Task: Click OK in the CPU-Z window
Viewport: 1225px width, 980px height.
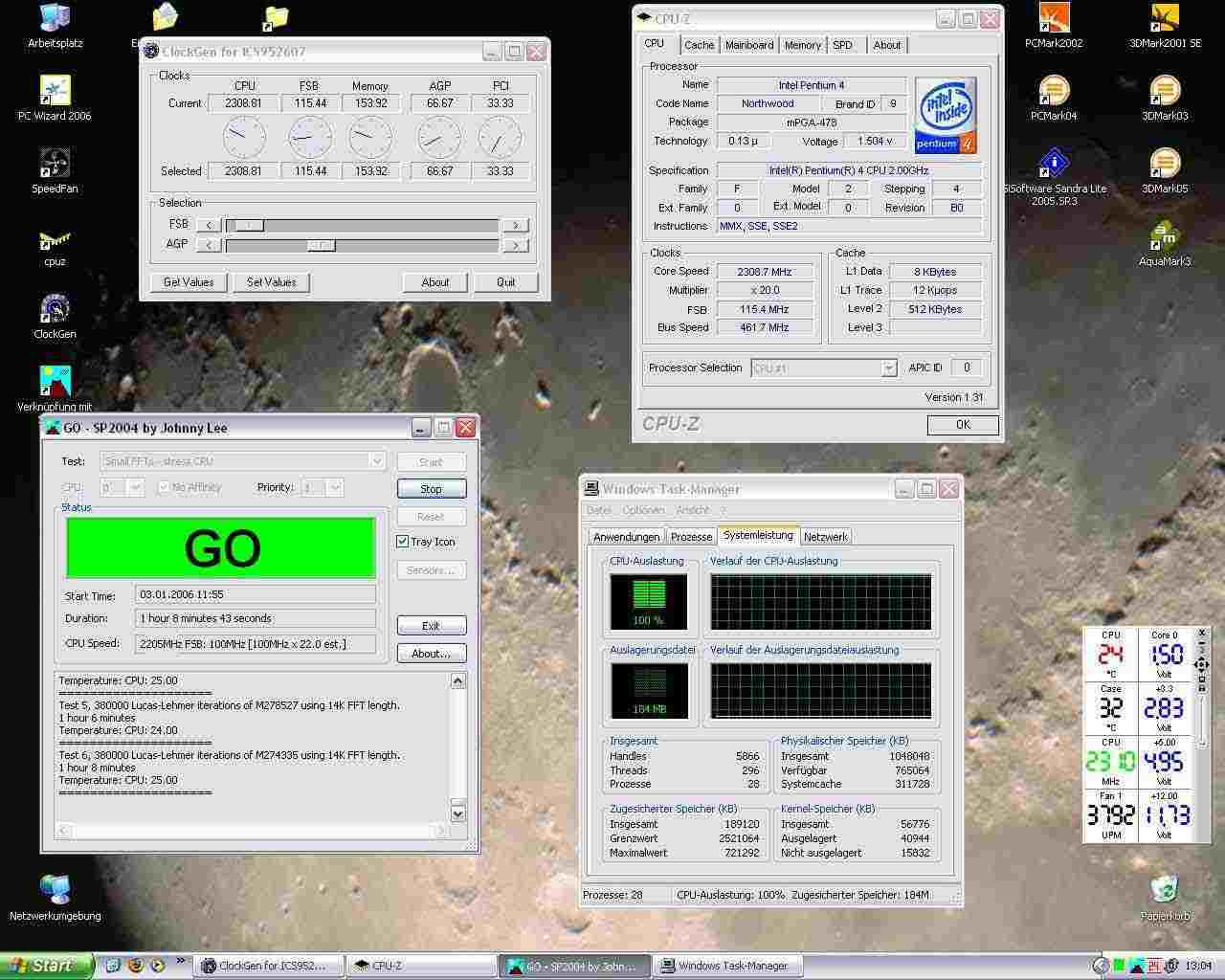Action: (x=963, y=425)
